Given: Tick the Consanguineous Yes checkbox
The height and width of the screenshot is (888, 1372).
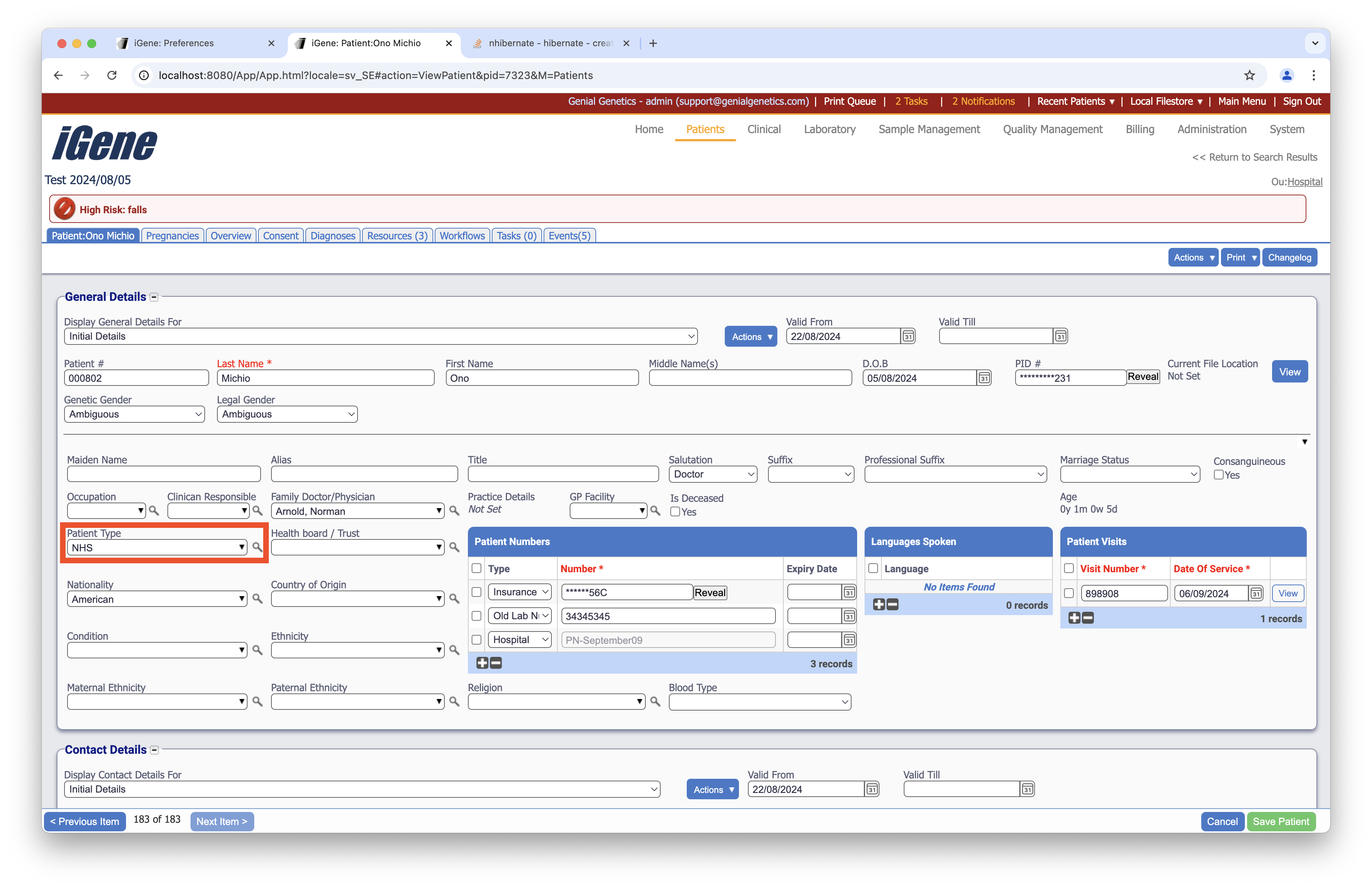Looking at the screenshot, I should click(1219, 475).
